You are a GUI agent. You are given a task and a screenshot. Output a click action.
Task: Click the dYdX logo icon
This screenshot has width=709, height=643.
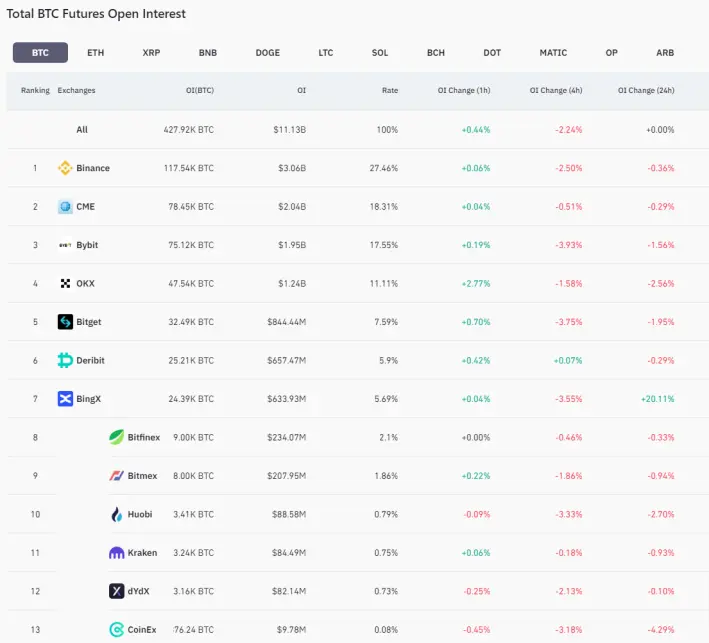click(x=117, y=591)
